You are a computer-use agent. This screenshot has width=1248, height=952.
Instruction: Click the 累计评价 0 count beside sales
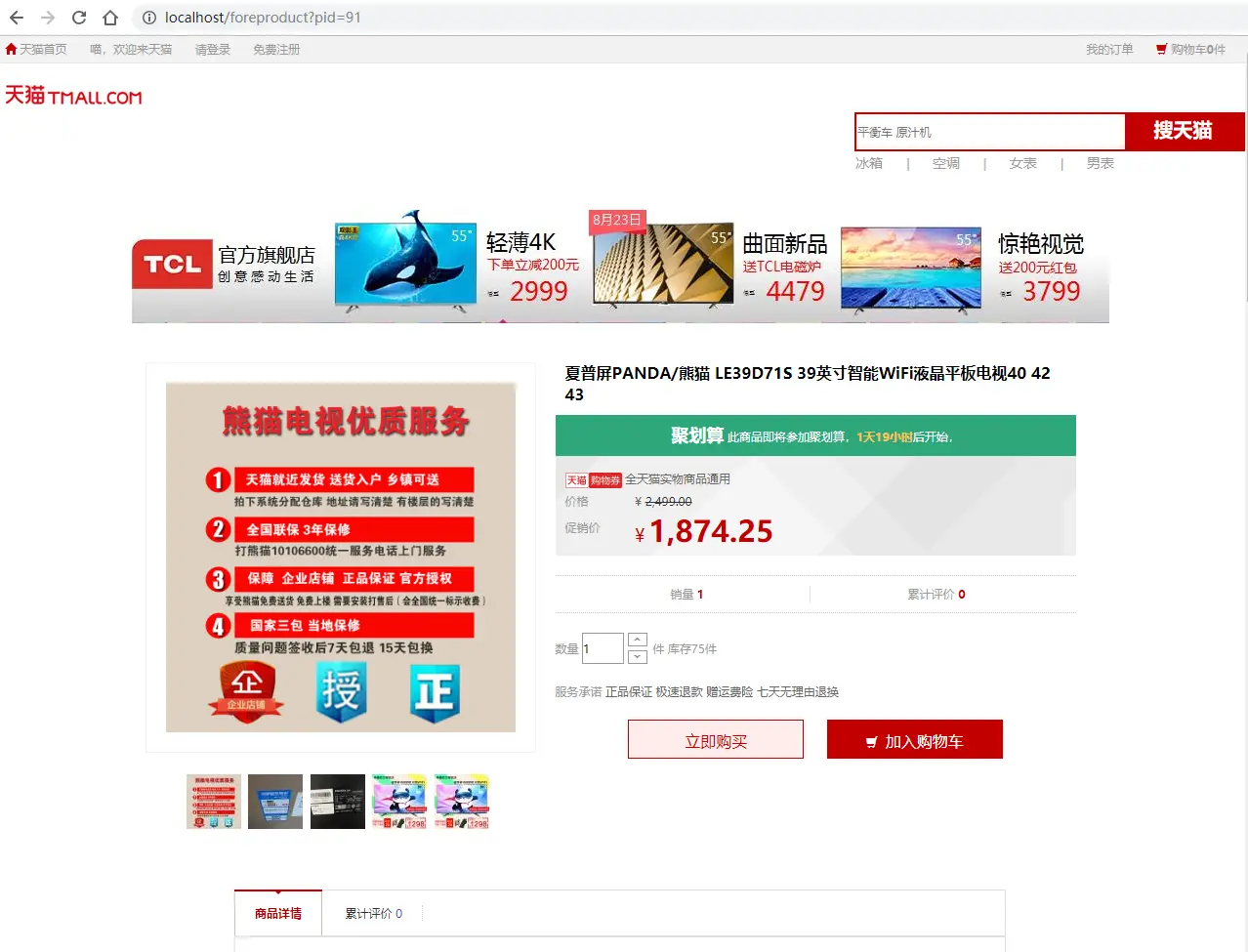[x=936, y=594]
